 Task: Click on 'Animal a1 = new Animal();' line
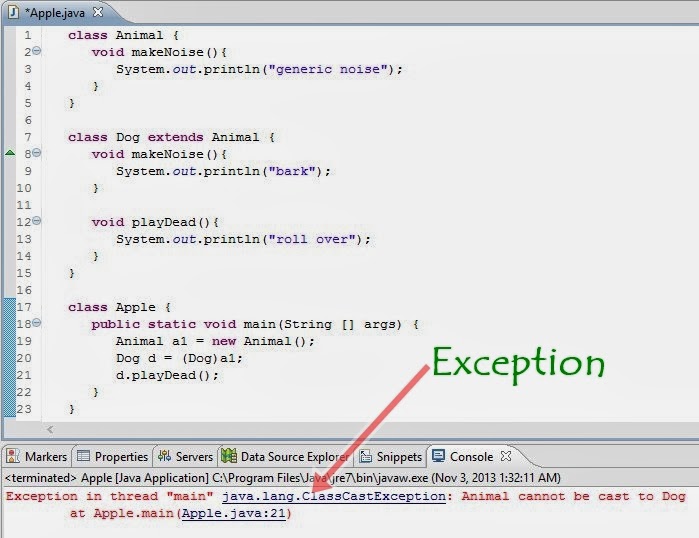(x=215, y=341)
